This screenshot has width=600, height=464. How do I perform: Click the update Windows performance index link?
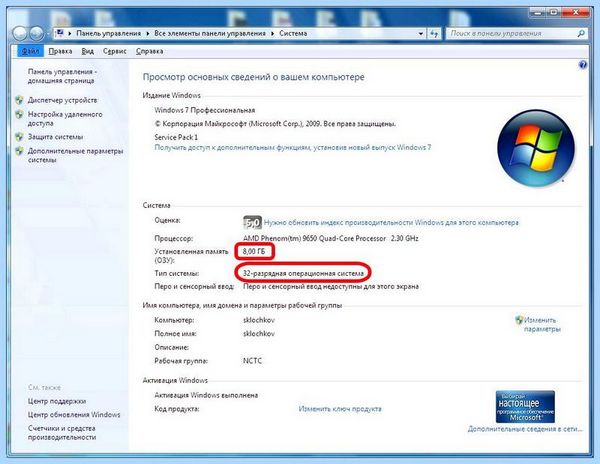click(x=391, y=223)
